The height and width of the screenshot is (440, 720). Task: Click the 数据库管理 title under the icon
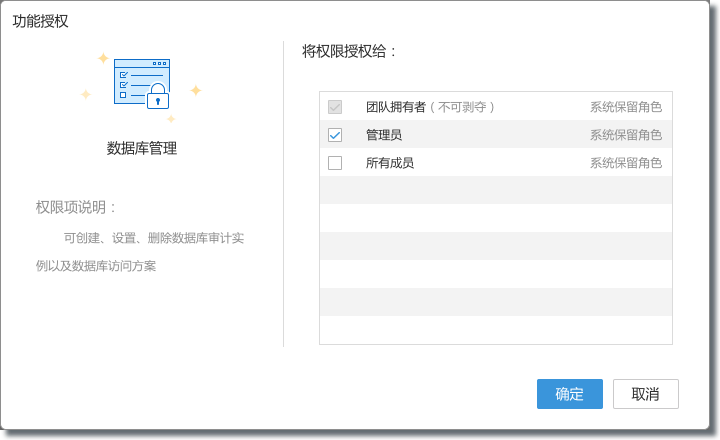(142, 149)
